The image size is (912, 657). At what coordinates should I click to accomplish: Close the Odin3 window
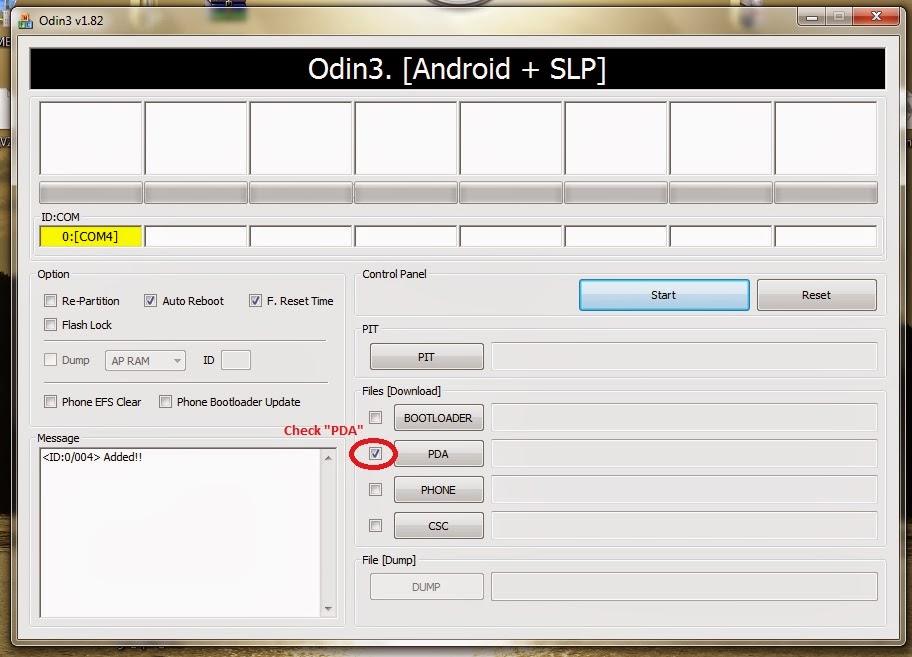click(x=876, y=16)
